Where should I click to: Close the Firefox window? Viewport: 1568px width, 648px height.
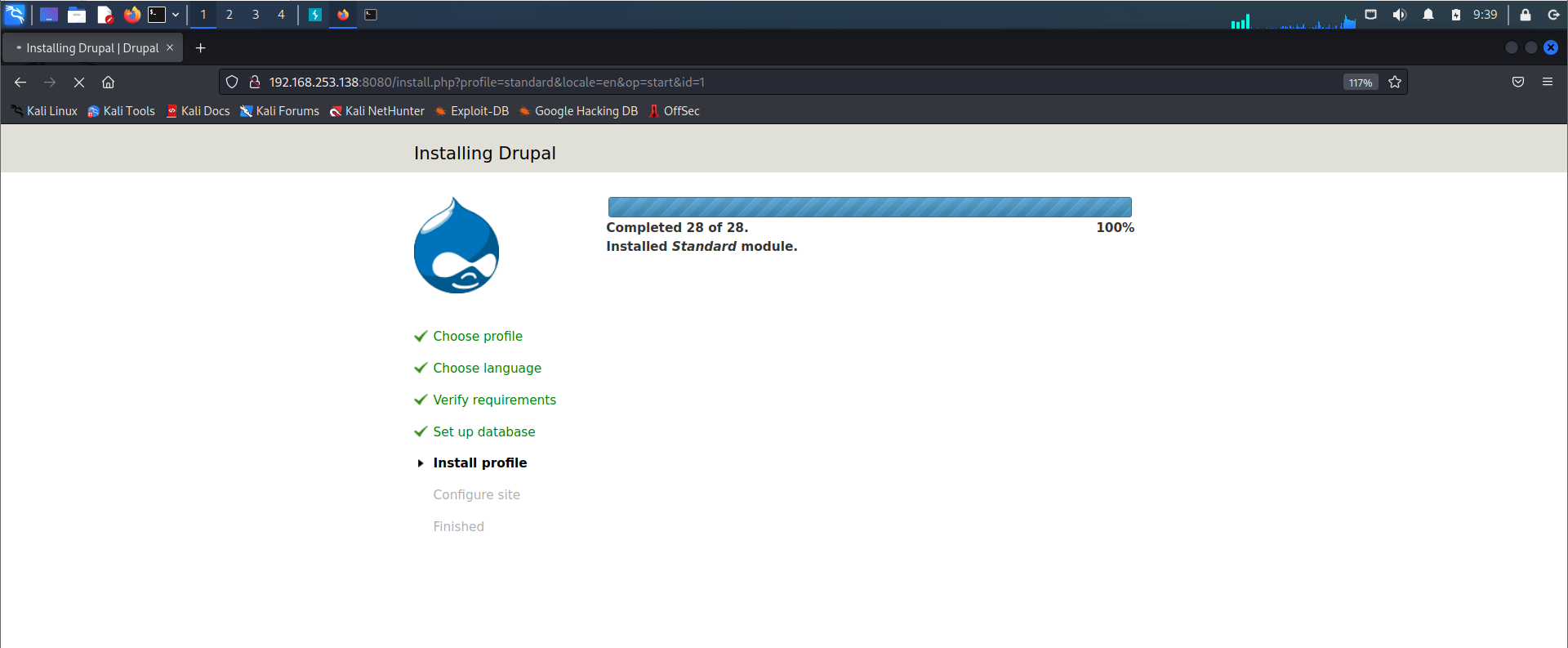(x=1551, y=47)
